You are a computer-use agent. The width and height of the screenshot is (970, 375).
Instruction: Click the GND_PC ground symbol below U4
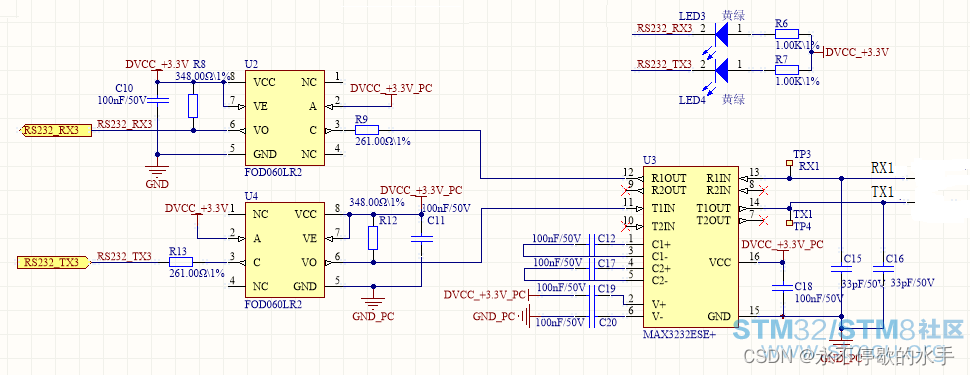[372, 303]
